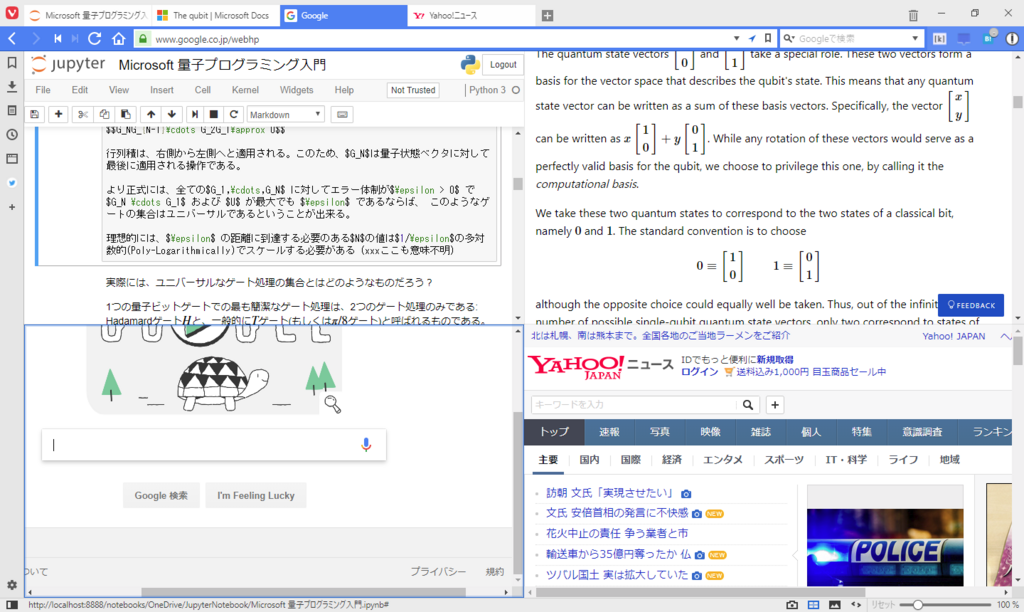Screen dimensions: 1024x612
Task: Interrupt the Jupyter kernel with the stop button
Action: click(214, 114)
